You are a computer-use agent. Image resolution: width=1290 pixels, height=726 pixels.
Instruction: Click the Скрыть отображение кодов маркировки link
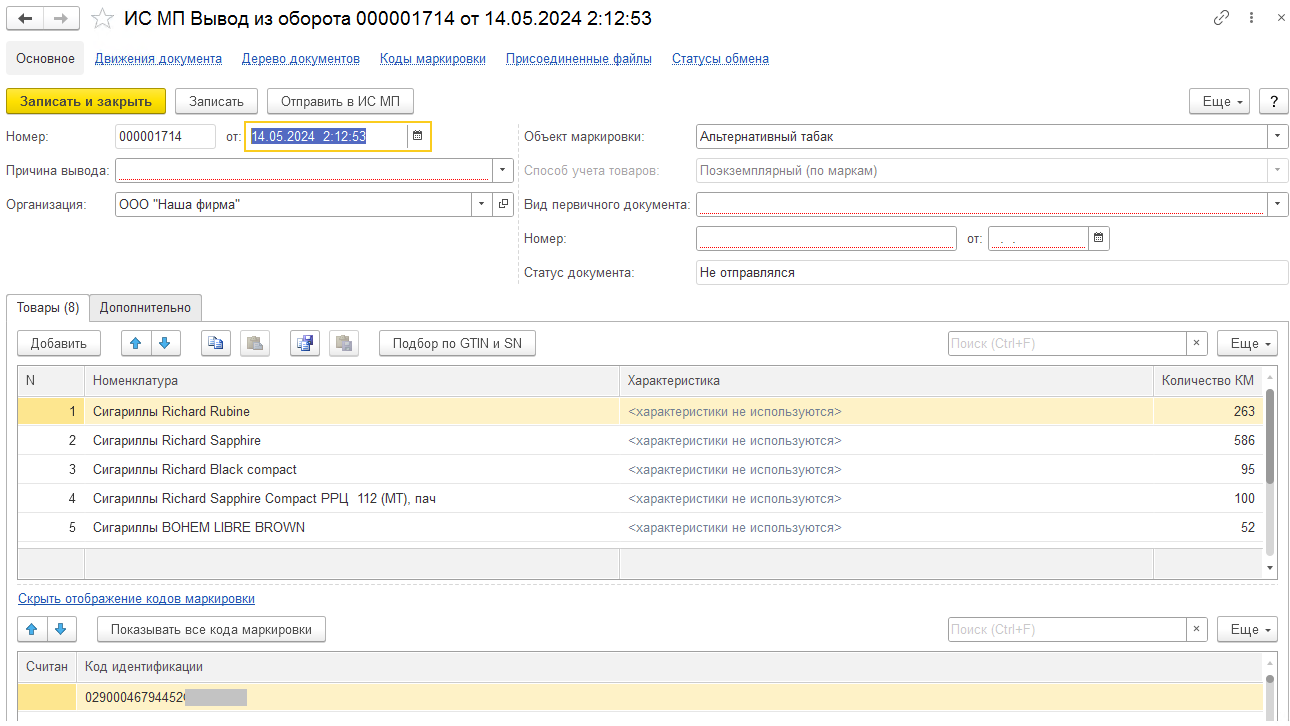point(136,598)
